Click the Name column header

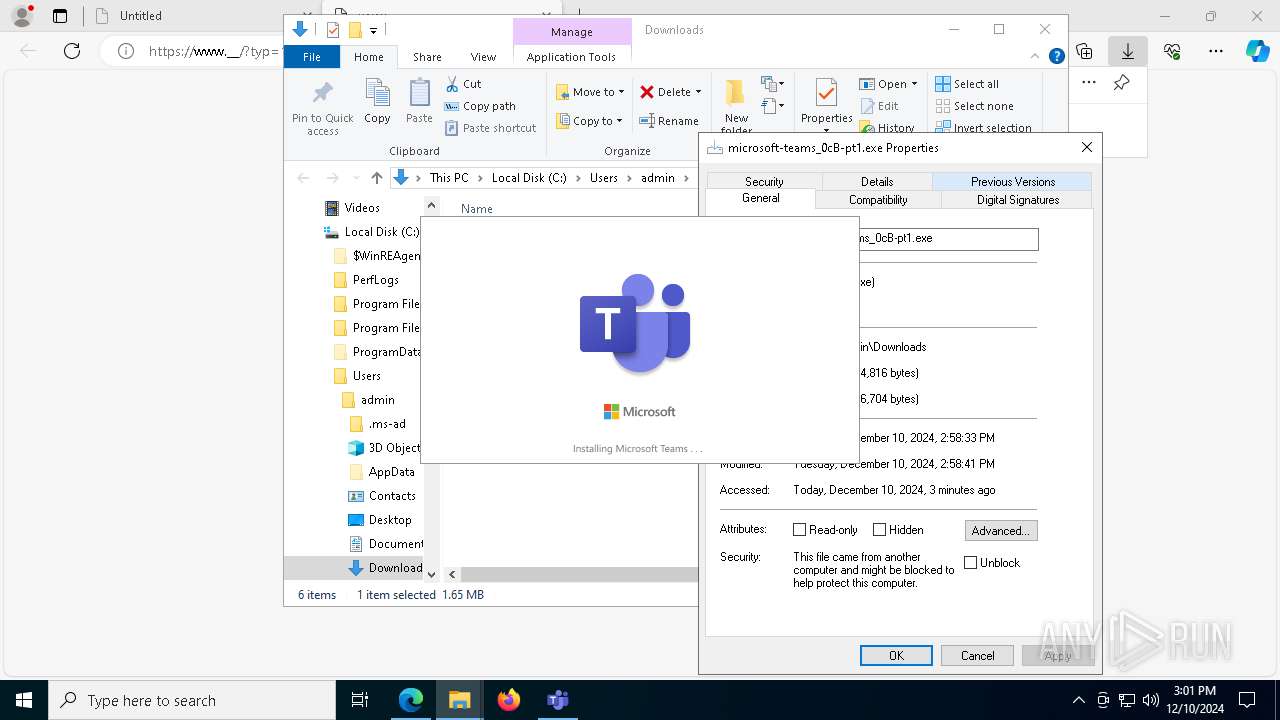477,208
